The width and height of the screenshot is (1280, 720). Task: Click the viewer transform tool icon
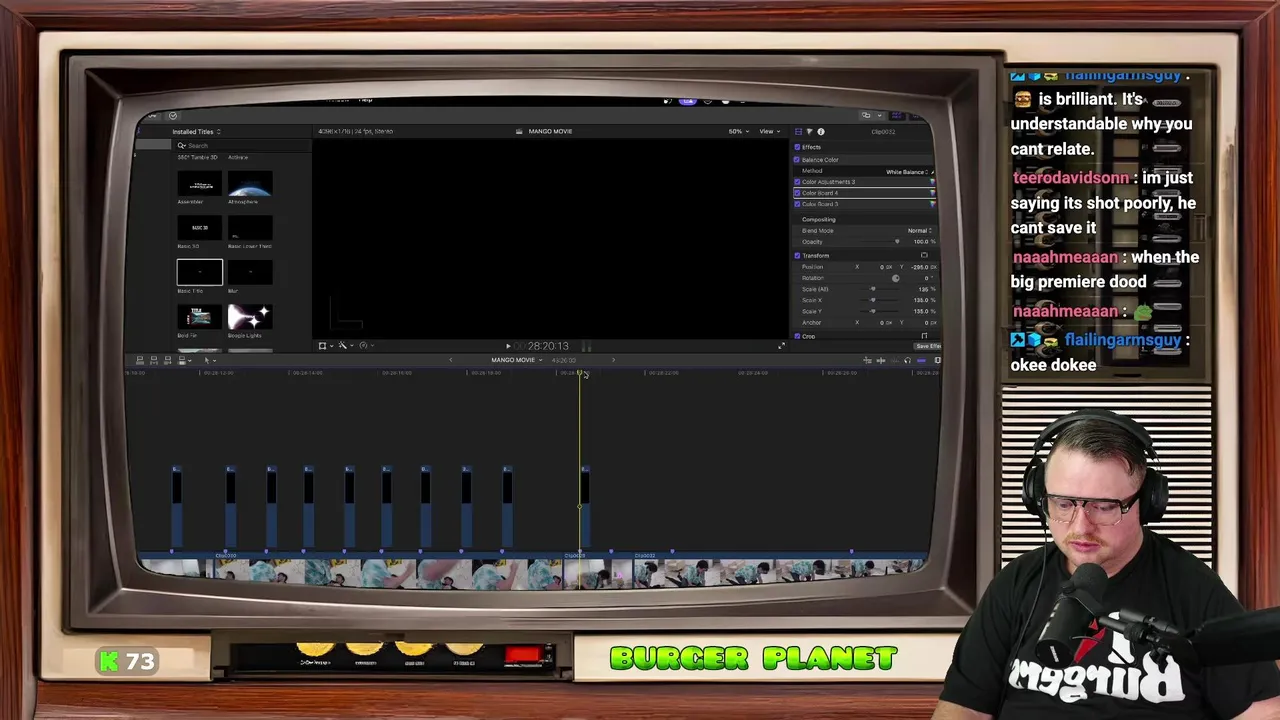coord(322,345)
